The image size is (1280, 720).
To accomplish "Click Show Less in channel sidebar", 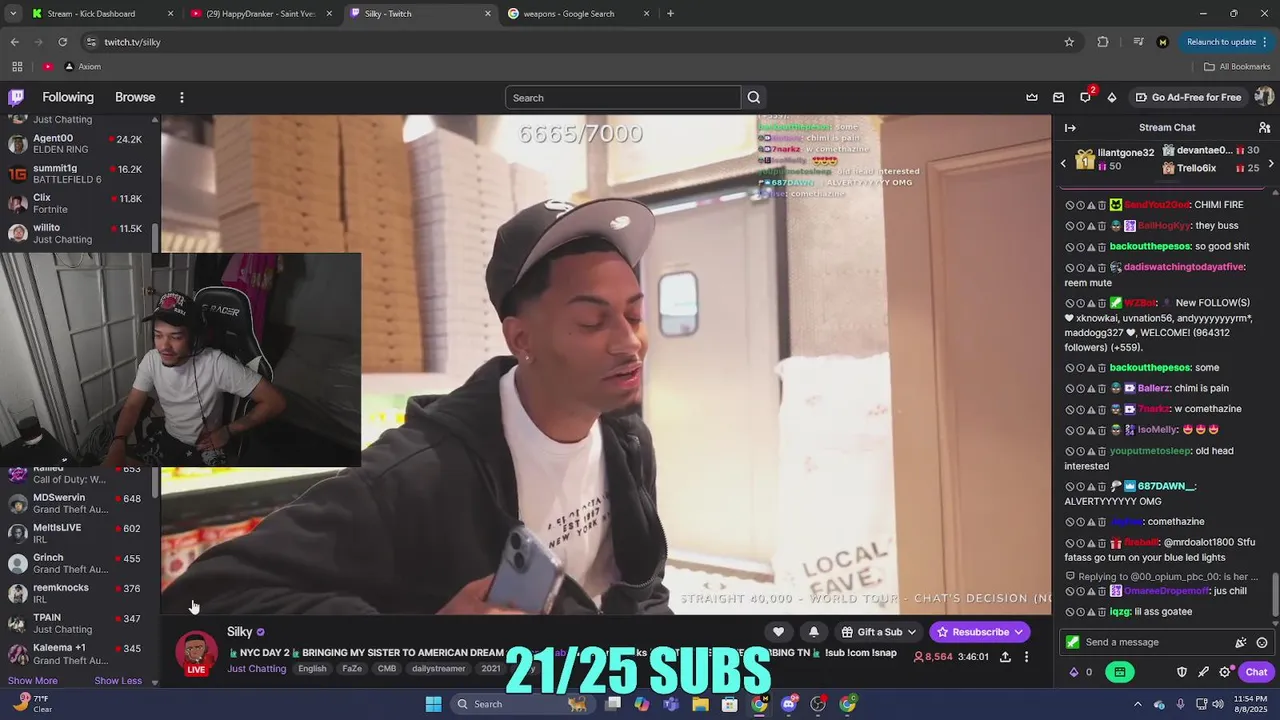I will click(x=118, y=681).
